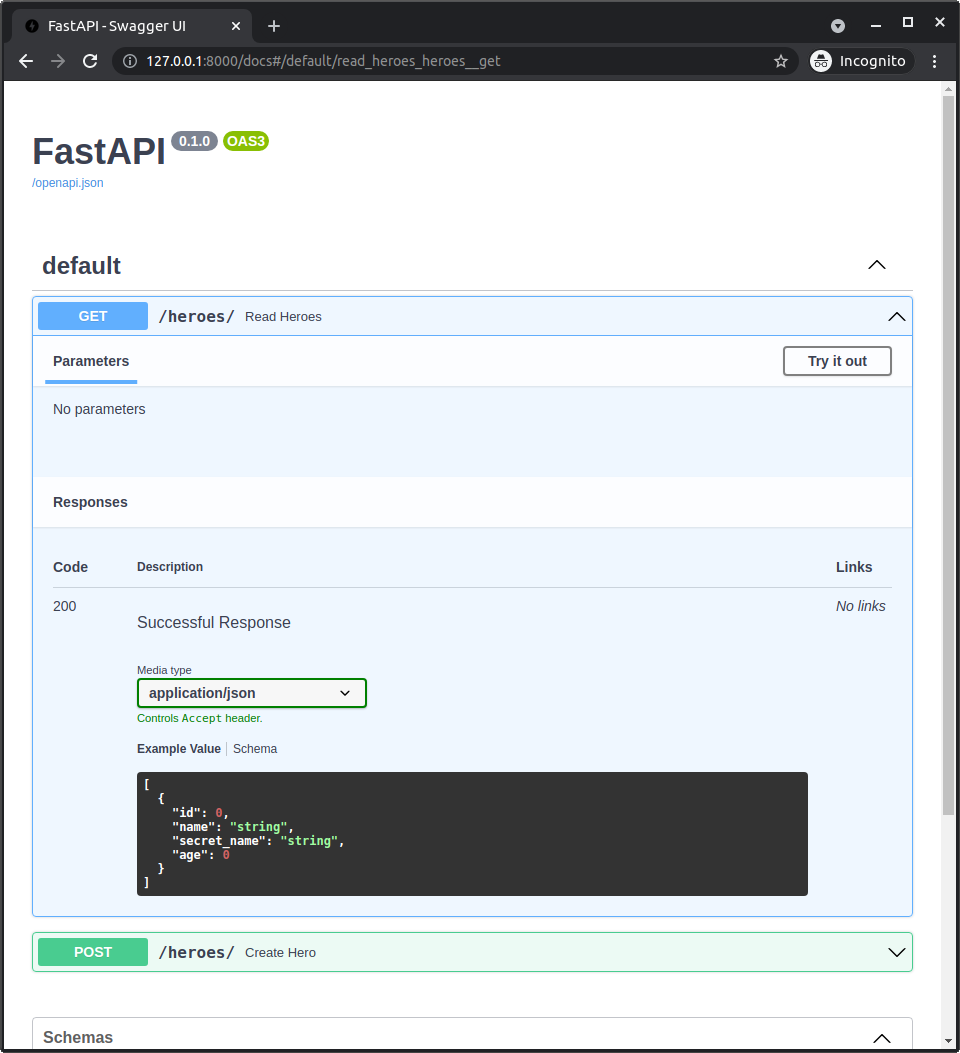Click the back navigation arrow
The image size is (960, 1053).
25,61
